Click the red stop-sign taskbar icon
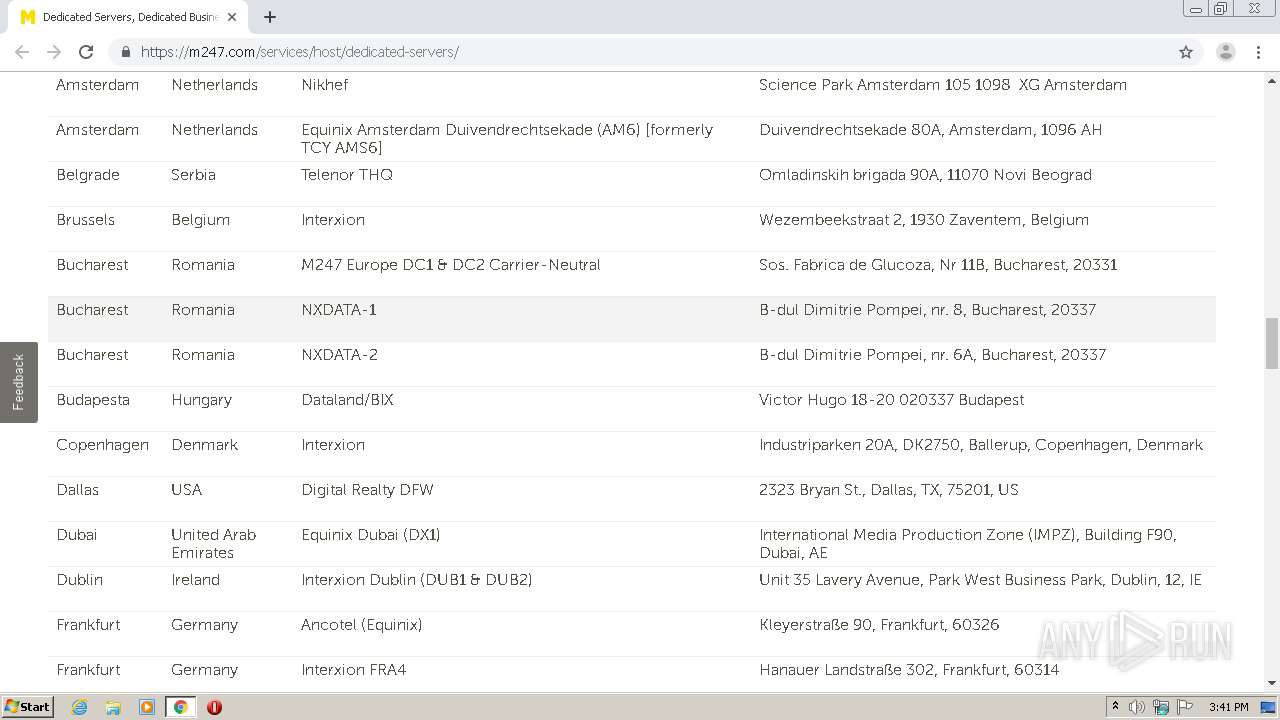The height and width of the screenshot is (720, 1280). (x=214, y=707)
